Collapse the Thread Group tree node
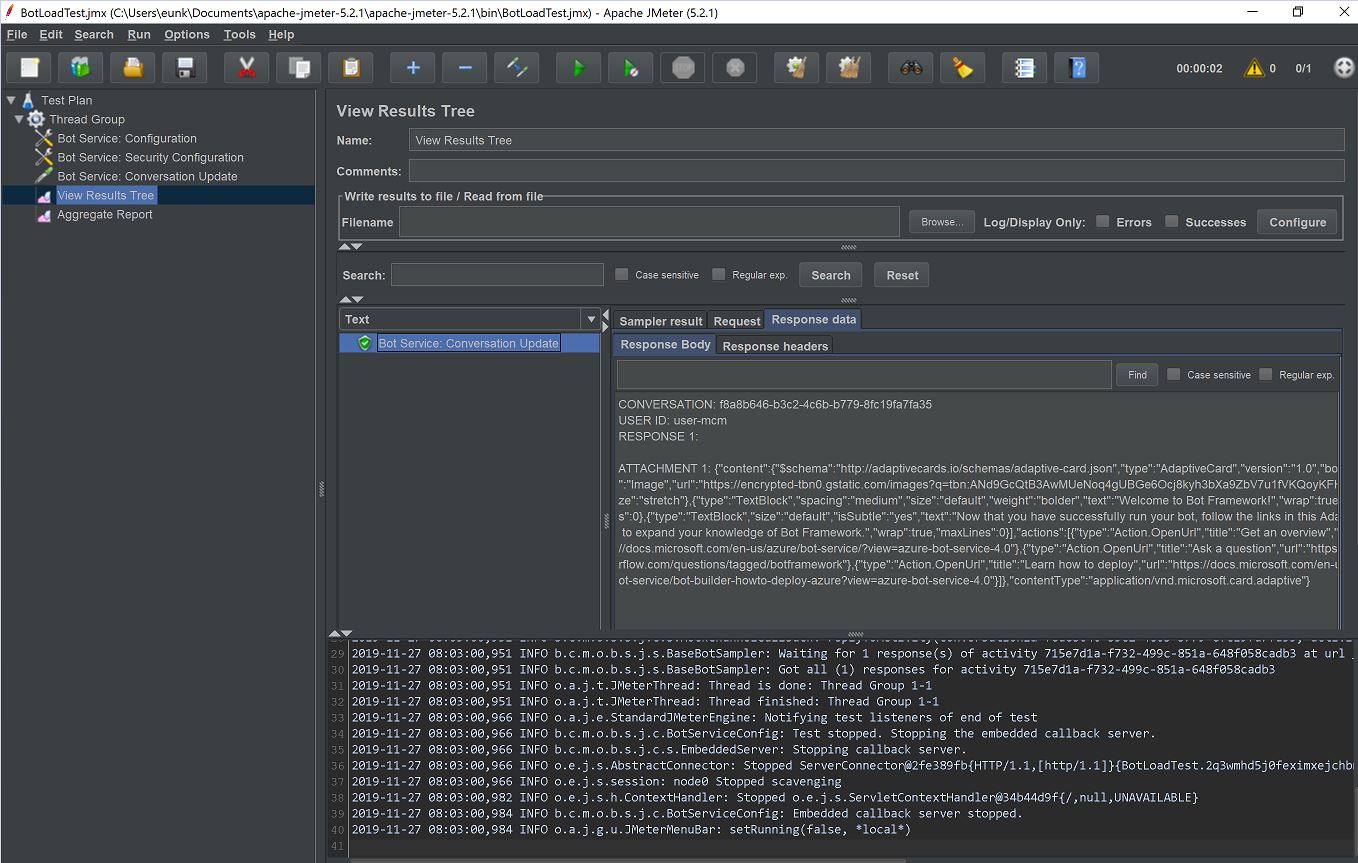This screenshot has height=863, width=1358. [19, 119]
